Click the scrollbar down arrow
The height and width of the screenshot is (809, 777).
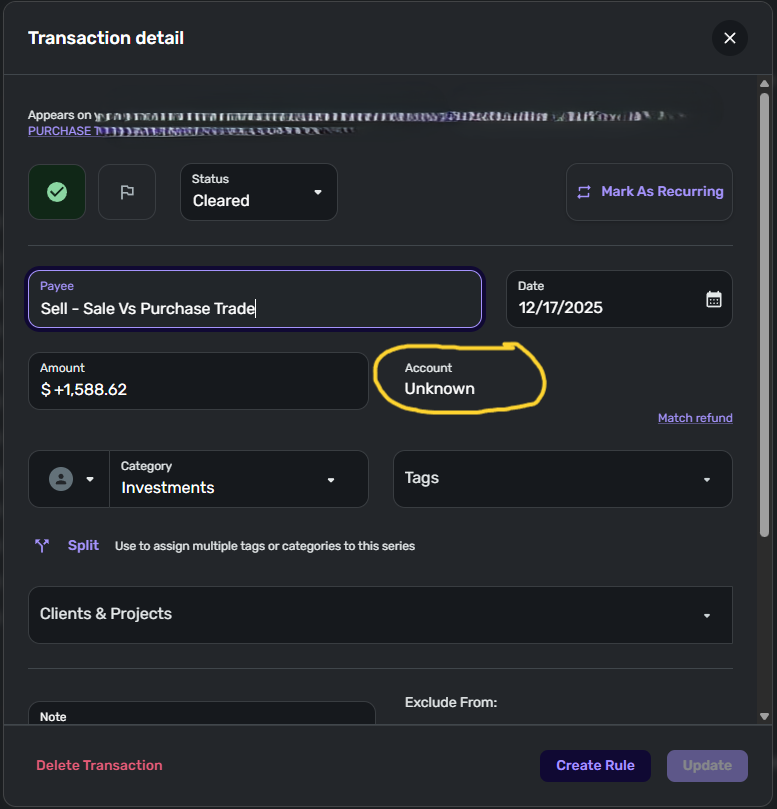click(765, 716)
